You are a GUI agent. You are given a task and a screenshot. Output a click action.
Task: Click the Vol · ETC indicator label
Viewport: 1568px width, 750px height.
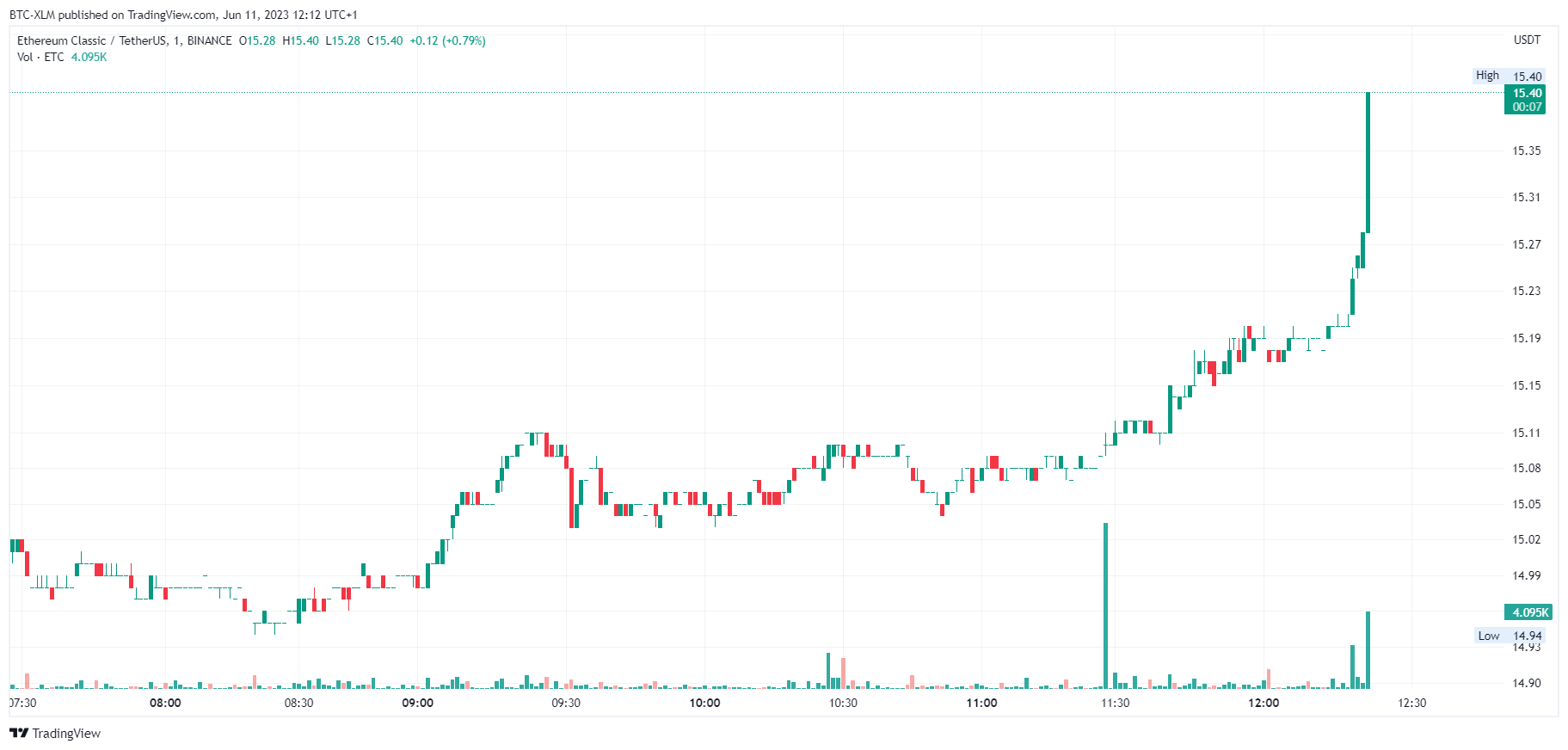point(40,57)
